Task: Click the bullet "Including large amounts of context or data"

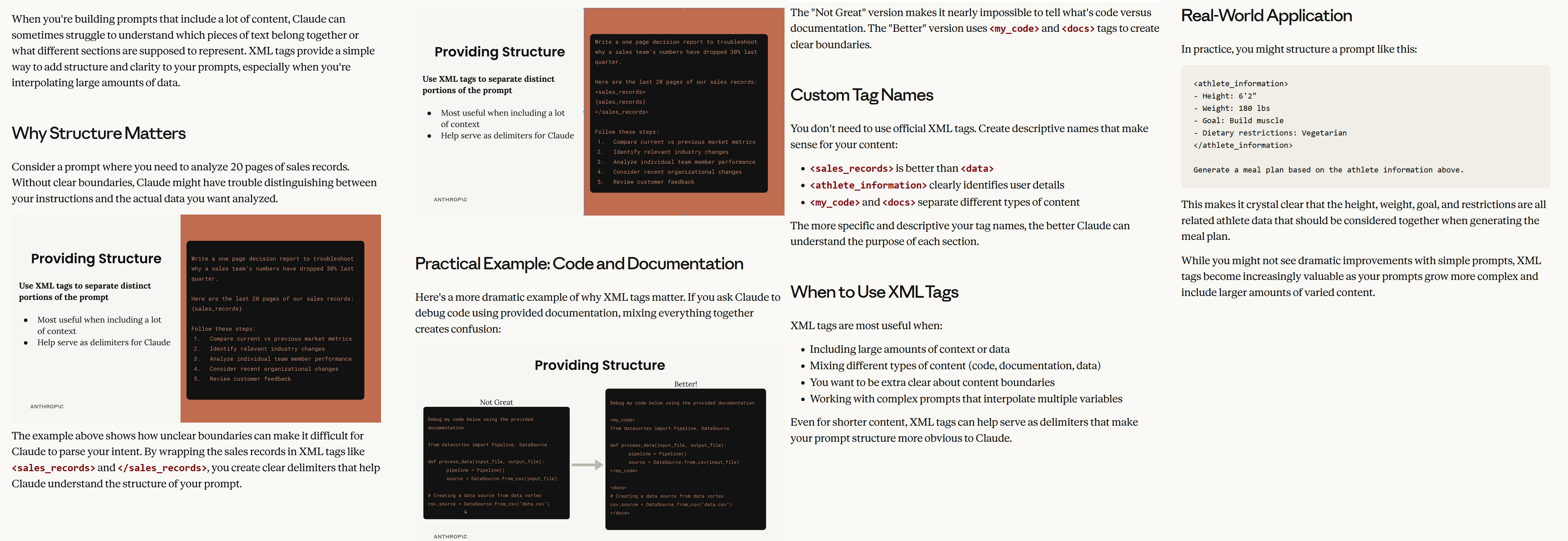Action: [909, 349]
